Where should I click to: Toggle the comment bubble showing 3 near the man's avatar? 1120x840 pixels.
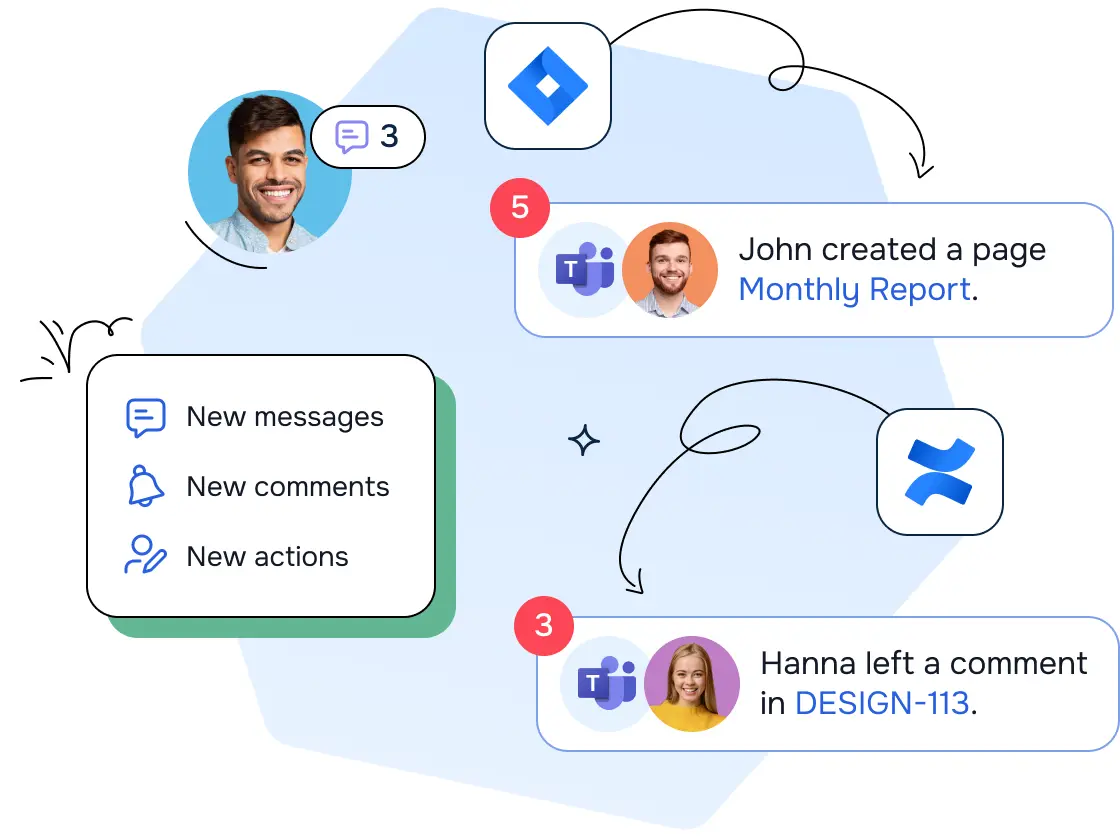[x=368, y=137]
